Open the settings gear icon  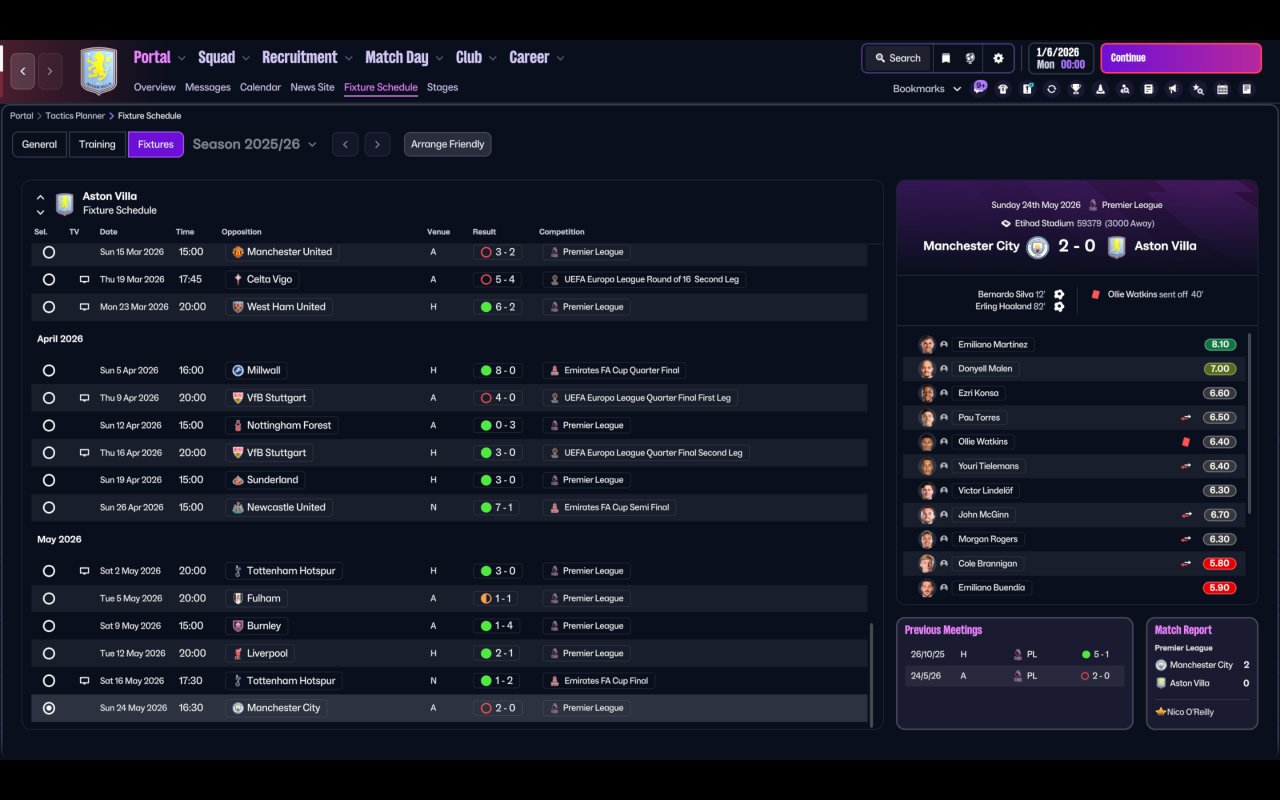tap(998, 58)
